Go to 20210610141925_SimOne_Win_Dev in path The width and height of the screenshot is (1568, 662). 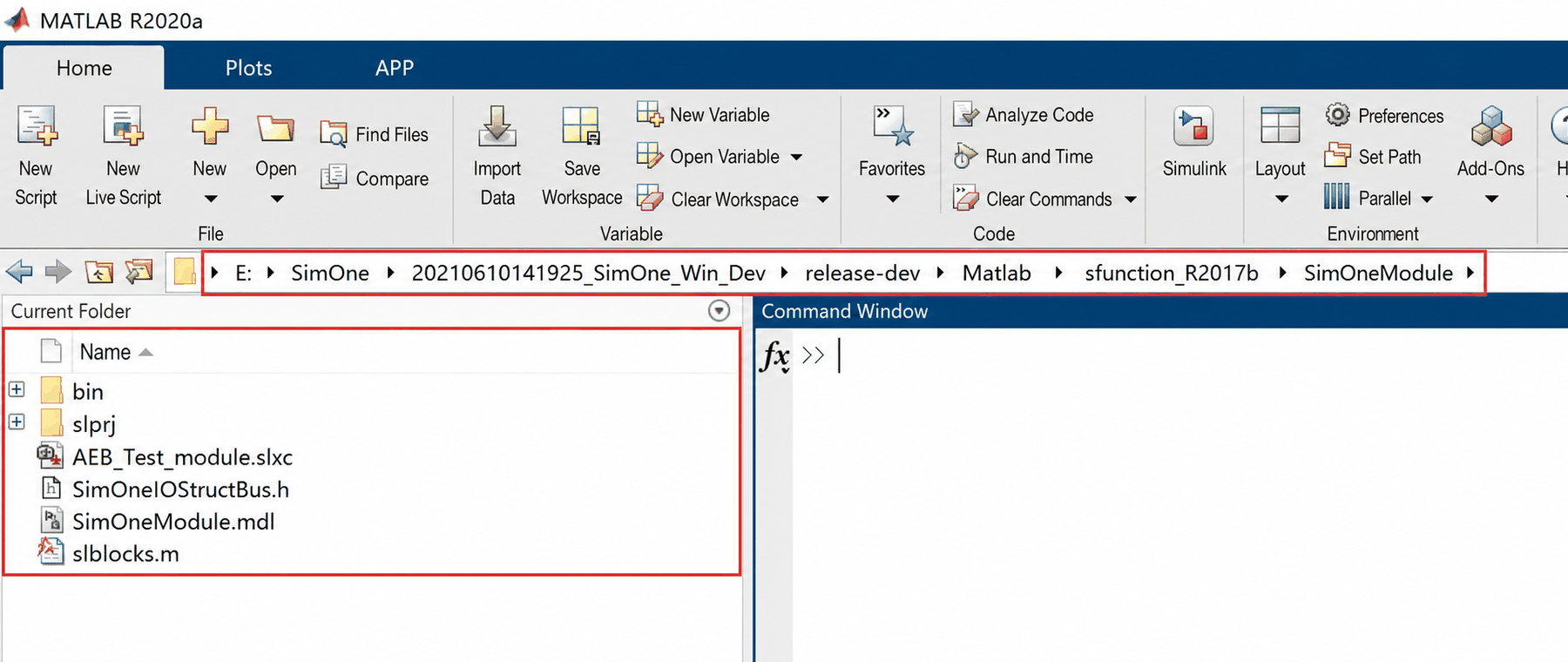[x=588, y=273]
